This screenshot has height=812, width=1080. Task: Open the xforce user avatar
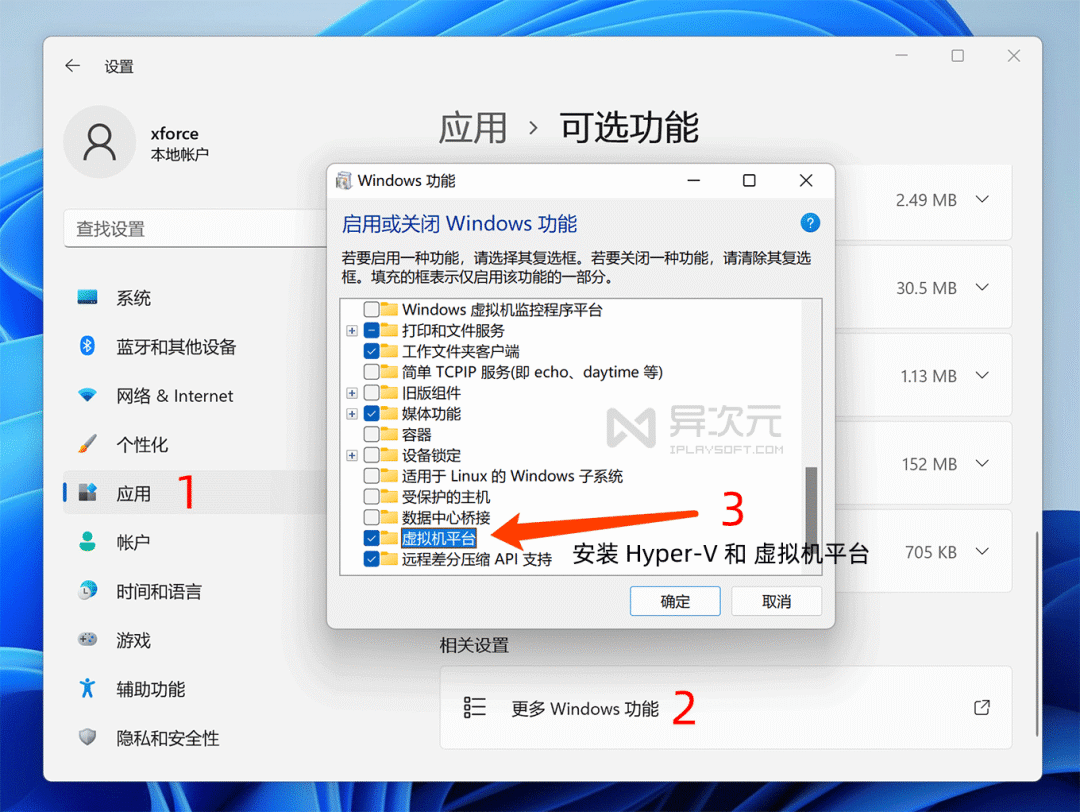click(100, 142)
